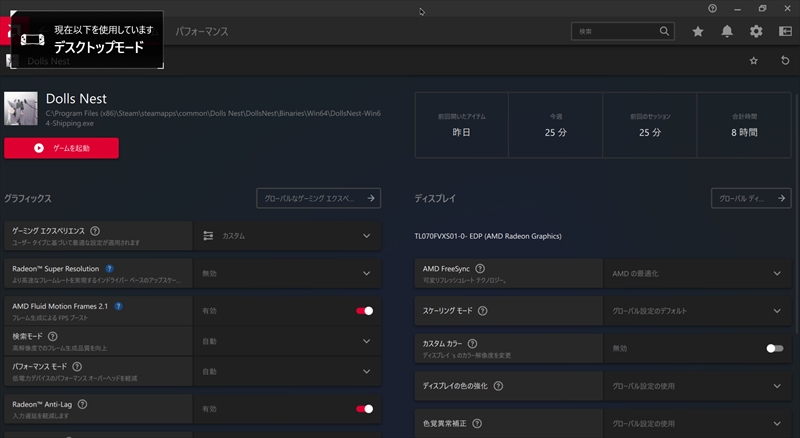Open Radeon Super Resolution 無効 dropdown
Viewport: 800px width, 438px height.
[x=287, y=273]
